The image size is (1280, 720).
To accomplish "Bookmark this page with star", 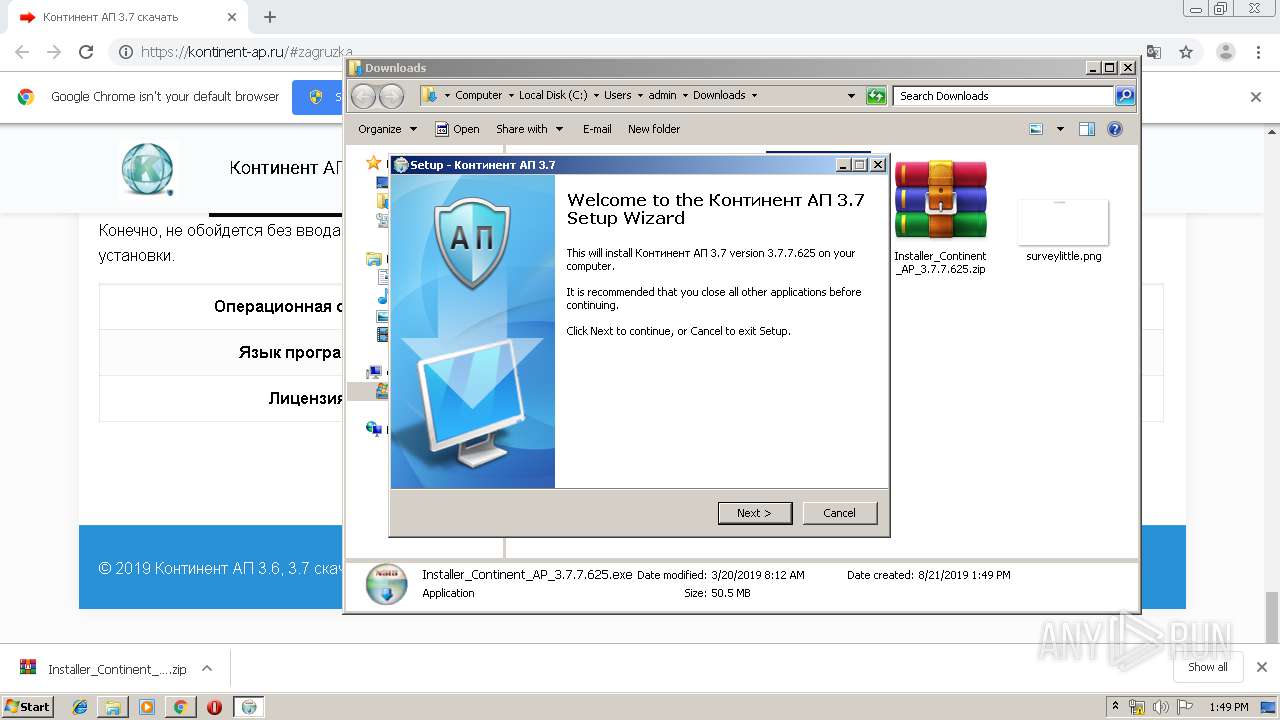I will pos(1186,52).
